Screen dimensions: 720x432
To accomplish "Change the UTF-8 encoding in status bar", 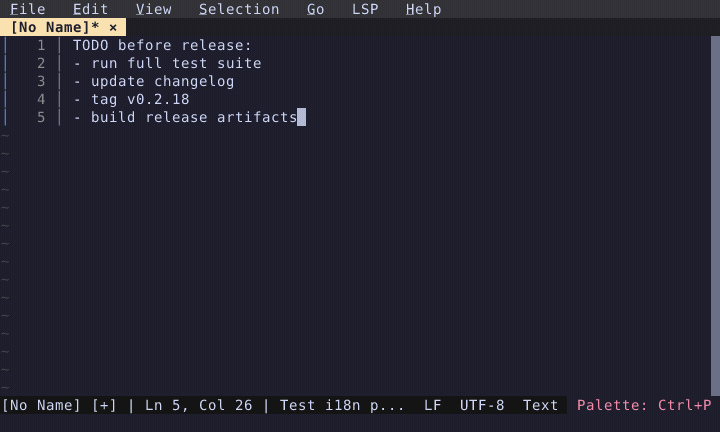I will pos(482,405).
